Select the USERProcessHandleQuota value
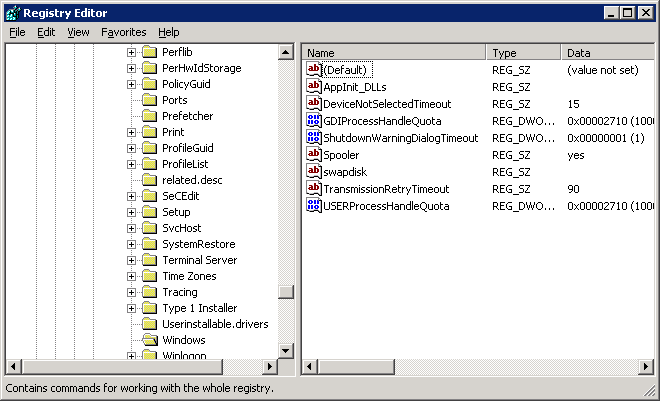The height and width of the screenshot is (401, 660). tap(385, 206)
